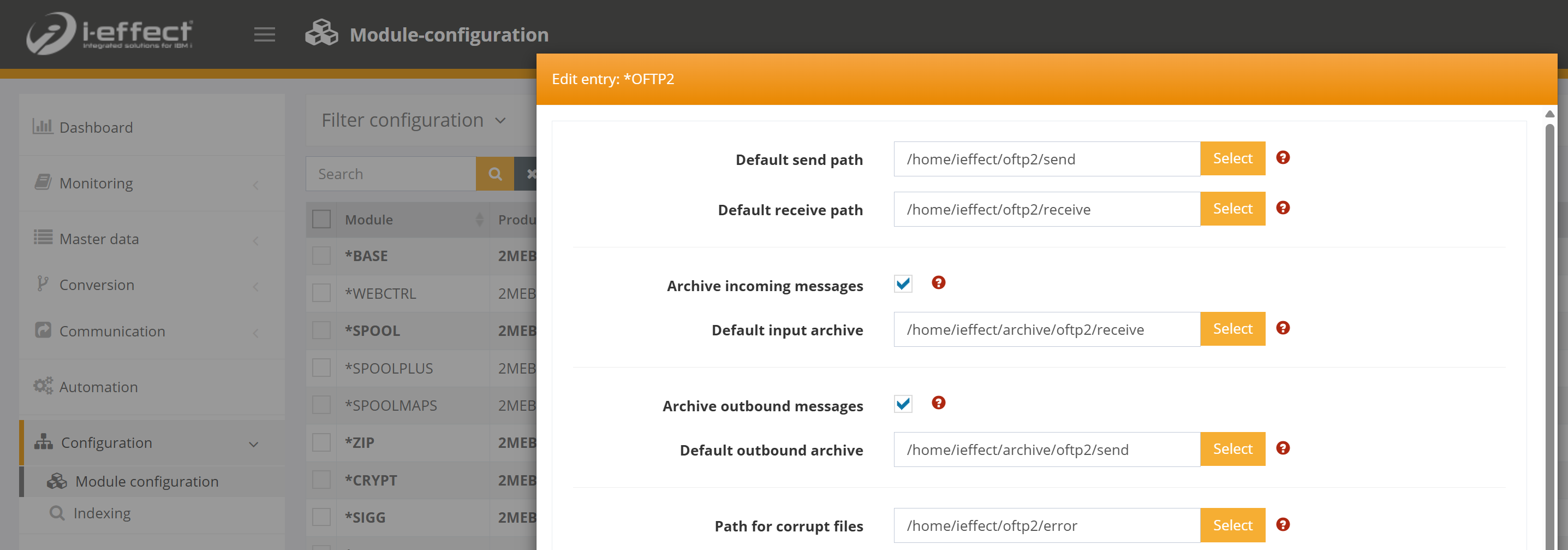Click the Default receive path input field
Image resolution: width=1568 pixels, height=550 pixels.
click(1046, 210)
